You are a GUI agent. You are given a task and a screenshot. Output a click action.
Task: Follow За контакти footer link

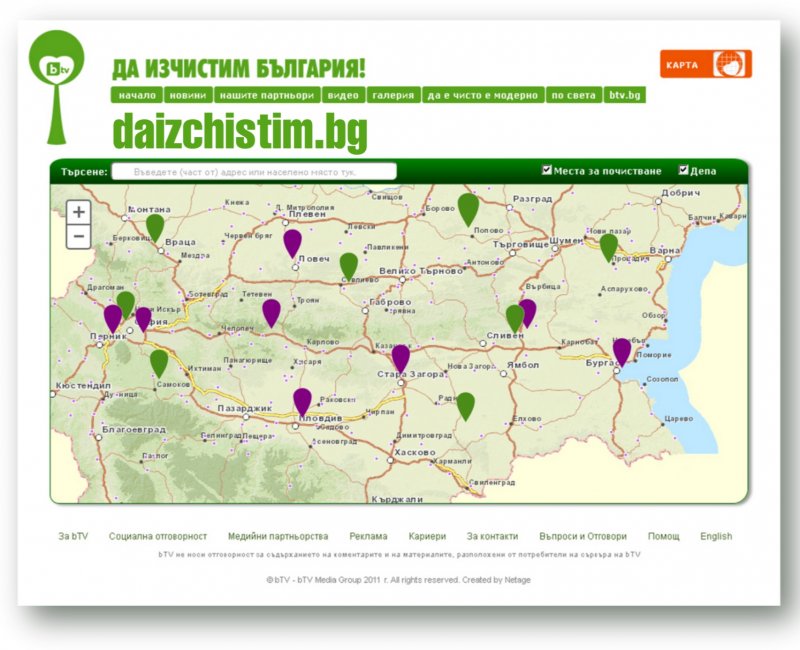pyautogui.click(x=492, y=536)
